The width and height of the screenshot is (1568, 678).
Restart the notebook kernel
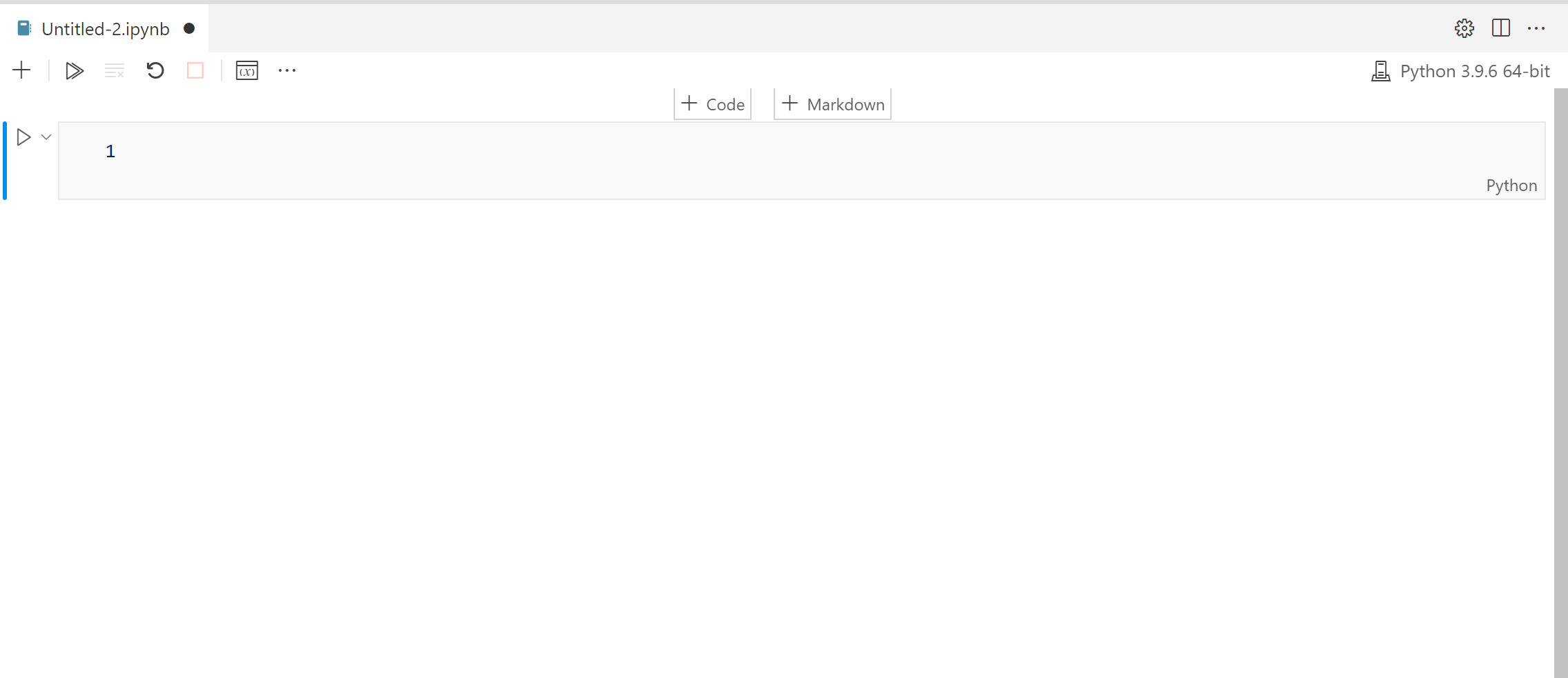tap(155, 70)
